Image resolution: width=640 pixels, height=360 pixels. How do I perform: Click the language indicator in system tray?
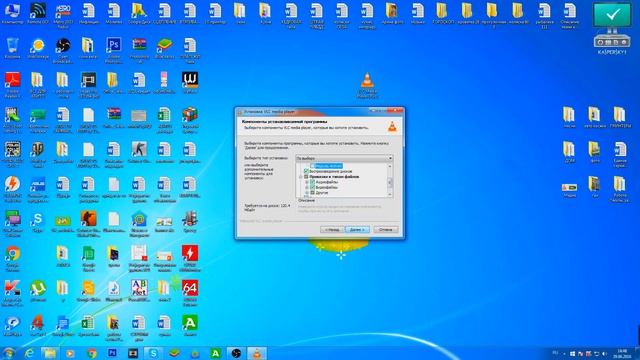tap(555, 353)
